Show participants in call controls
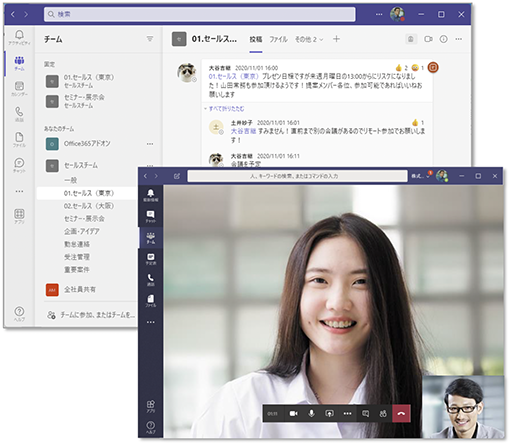This screenshot has width=510, height=444. pyautogui.click(x=383, y=414)
